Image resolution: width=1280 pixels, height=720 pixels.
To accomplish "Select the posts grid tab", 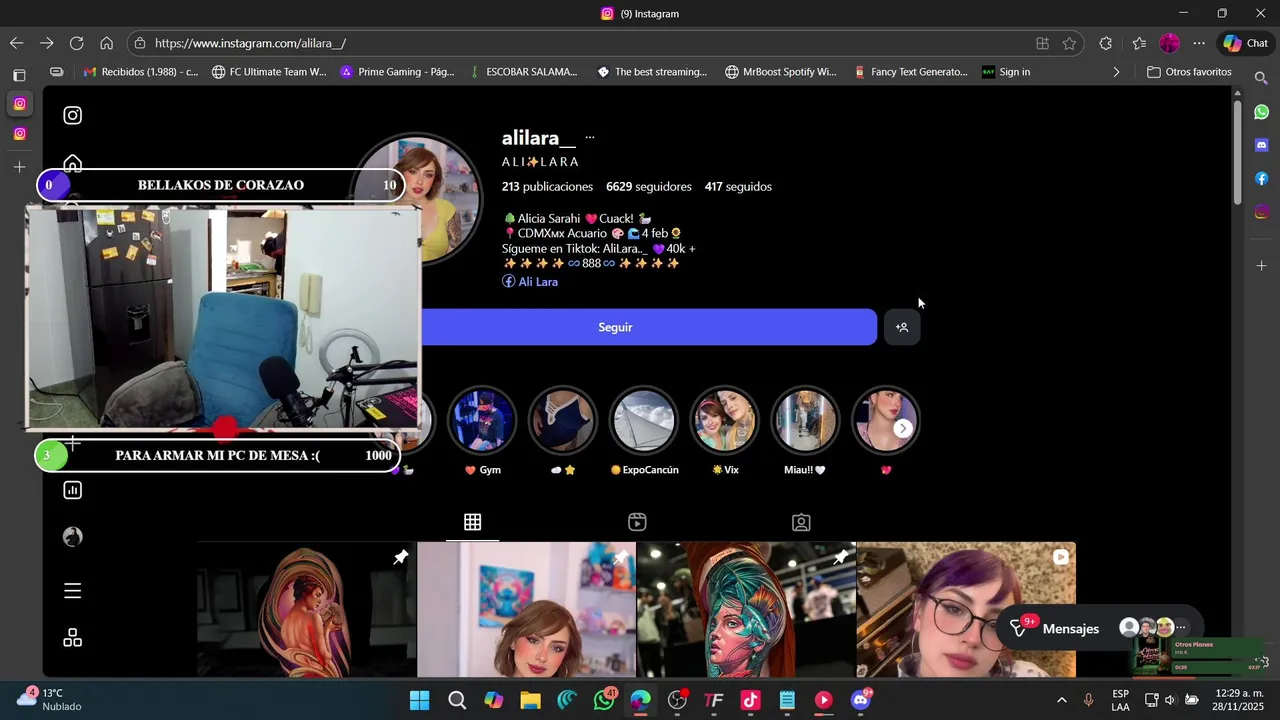I will (x=473, y=522).
